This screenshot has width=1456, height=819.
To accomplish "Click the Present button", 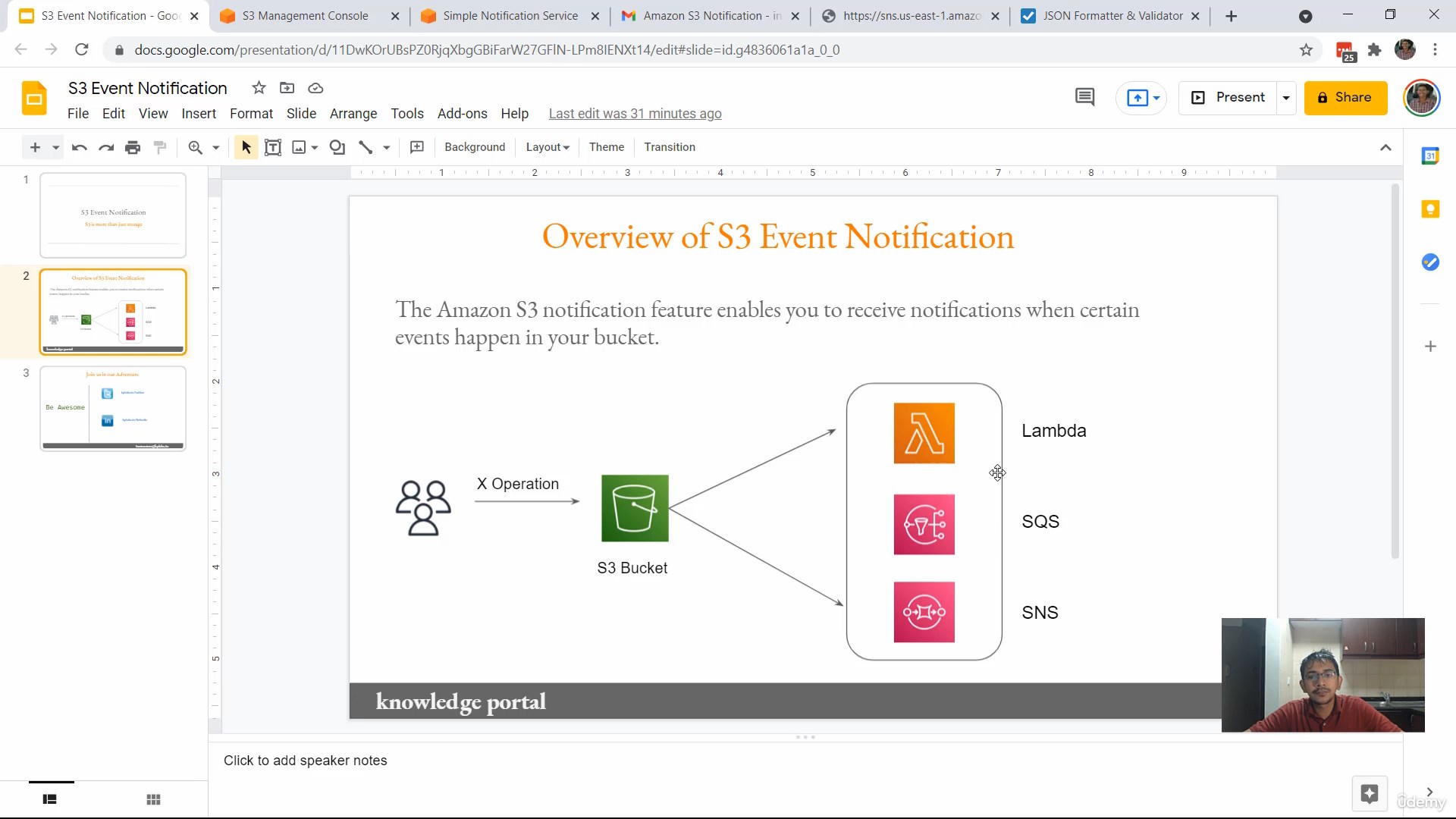I will click(x=1228, y=98).
